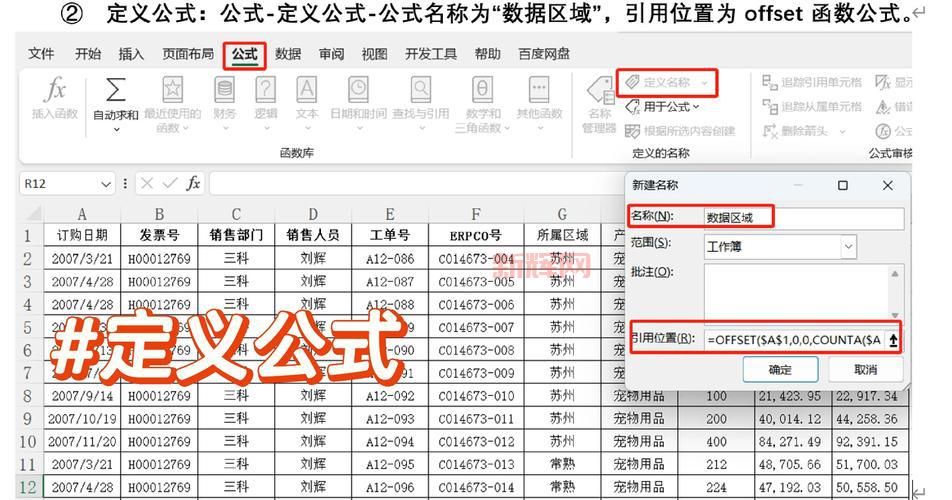Open the AutoSum sigma button
The image size is (952, 500).
coord(115,90)
